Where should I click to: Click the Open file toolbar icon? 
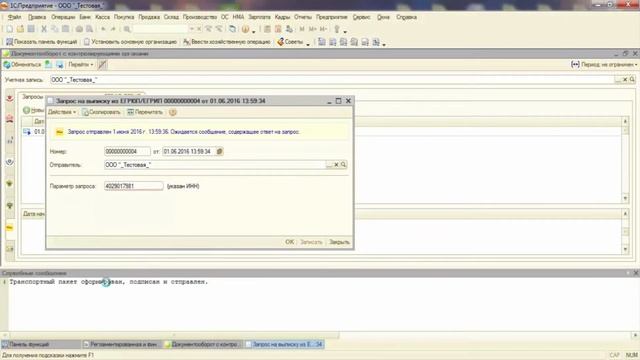[20, 29]
